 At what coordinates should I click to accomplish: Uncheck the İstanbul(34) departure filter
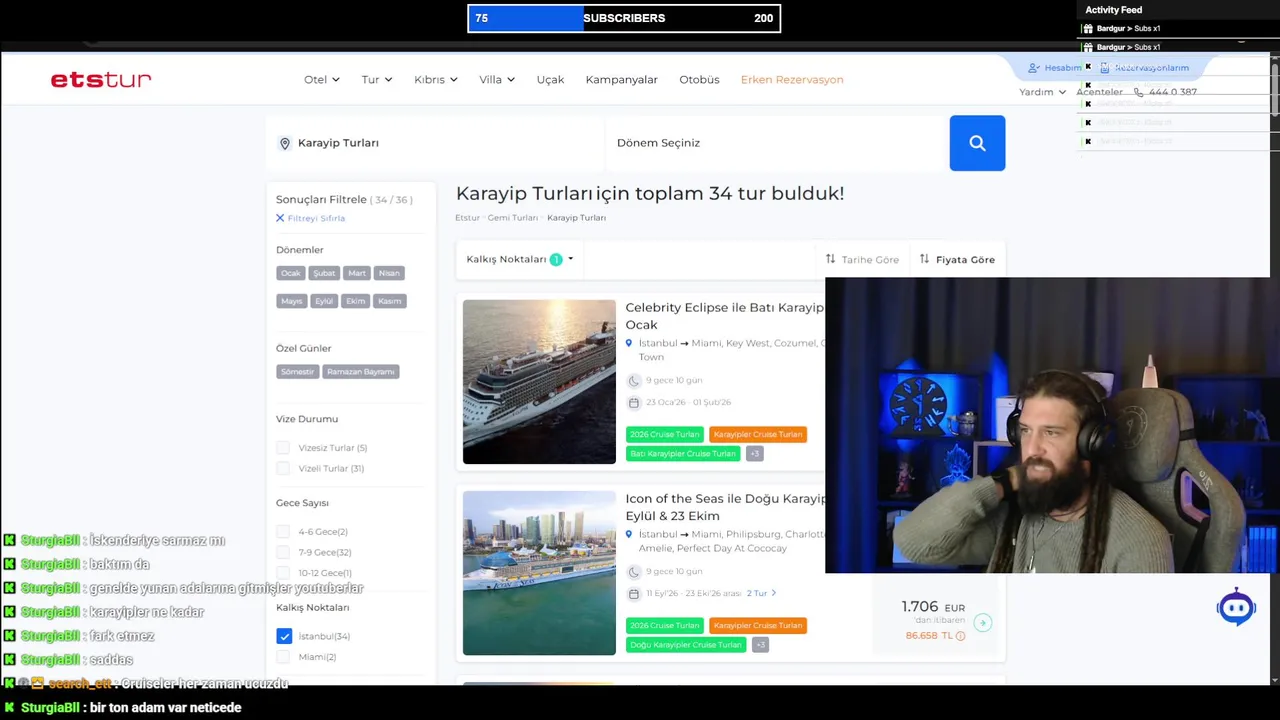(x=284, y=636)
